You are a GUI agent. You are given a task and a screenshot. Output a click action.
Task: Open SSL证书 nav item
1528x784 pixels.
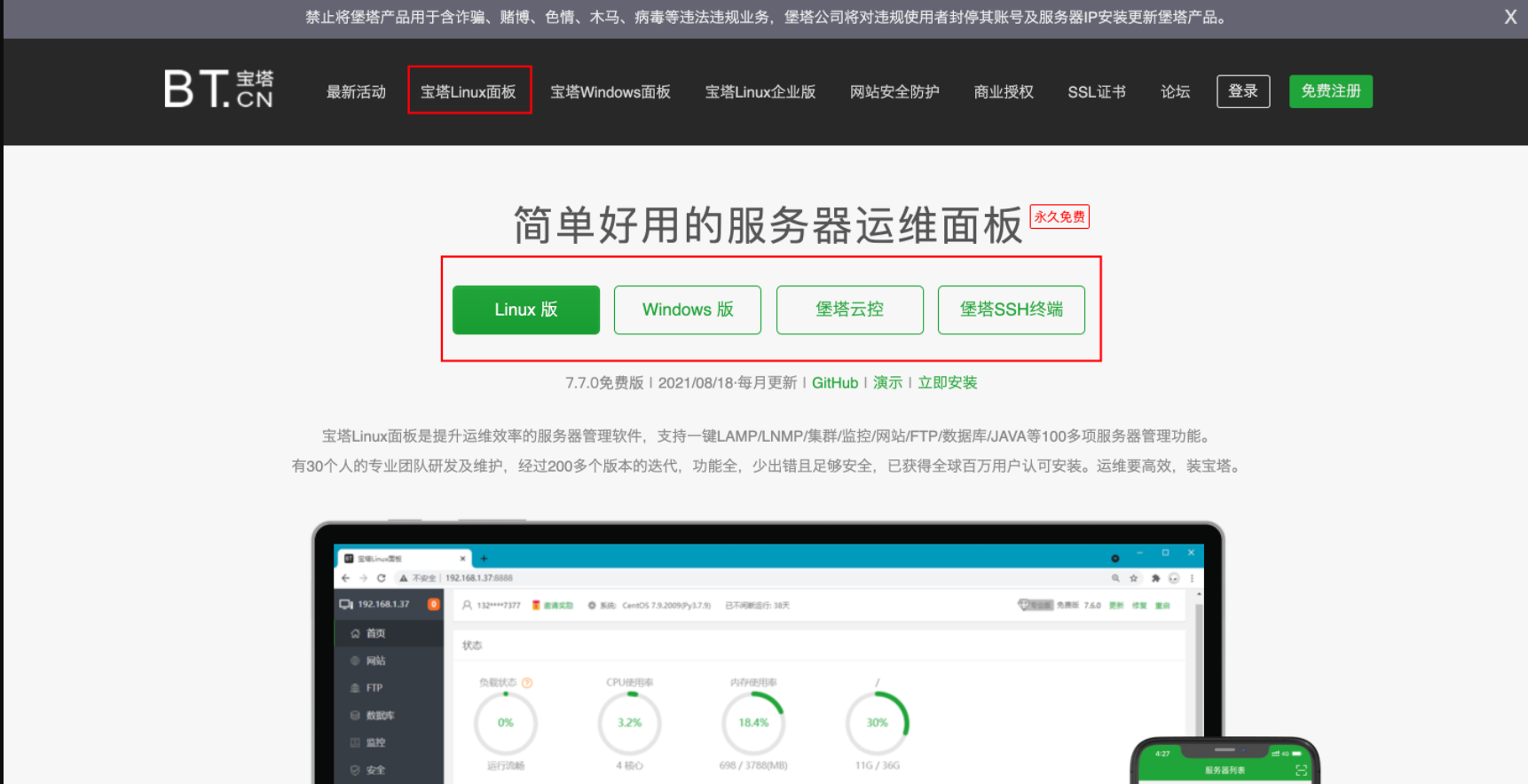tap(1097, 91)
